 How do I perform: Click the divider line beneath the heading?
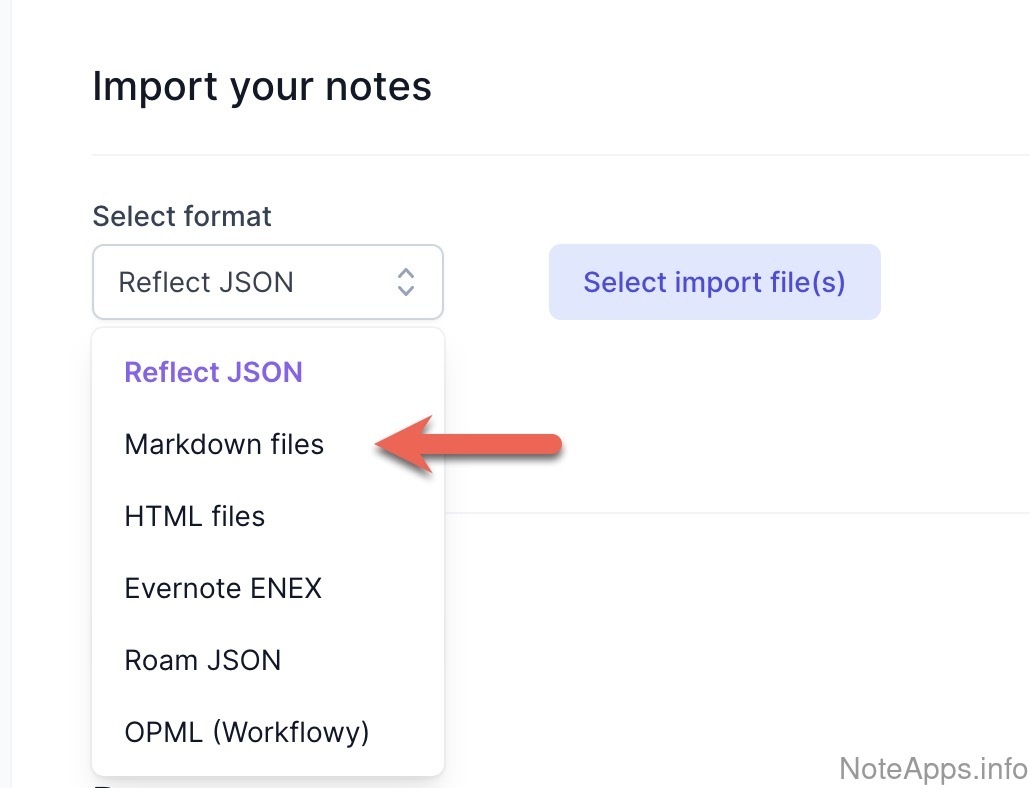pyautogui.click(x=560, y=155)
